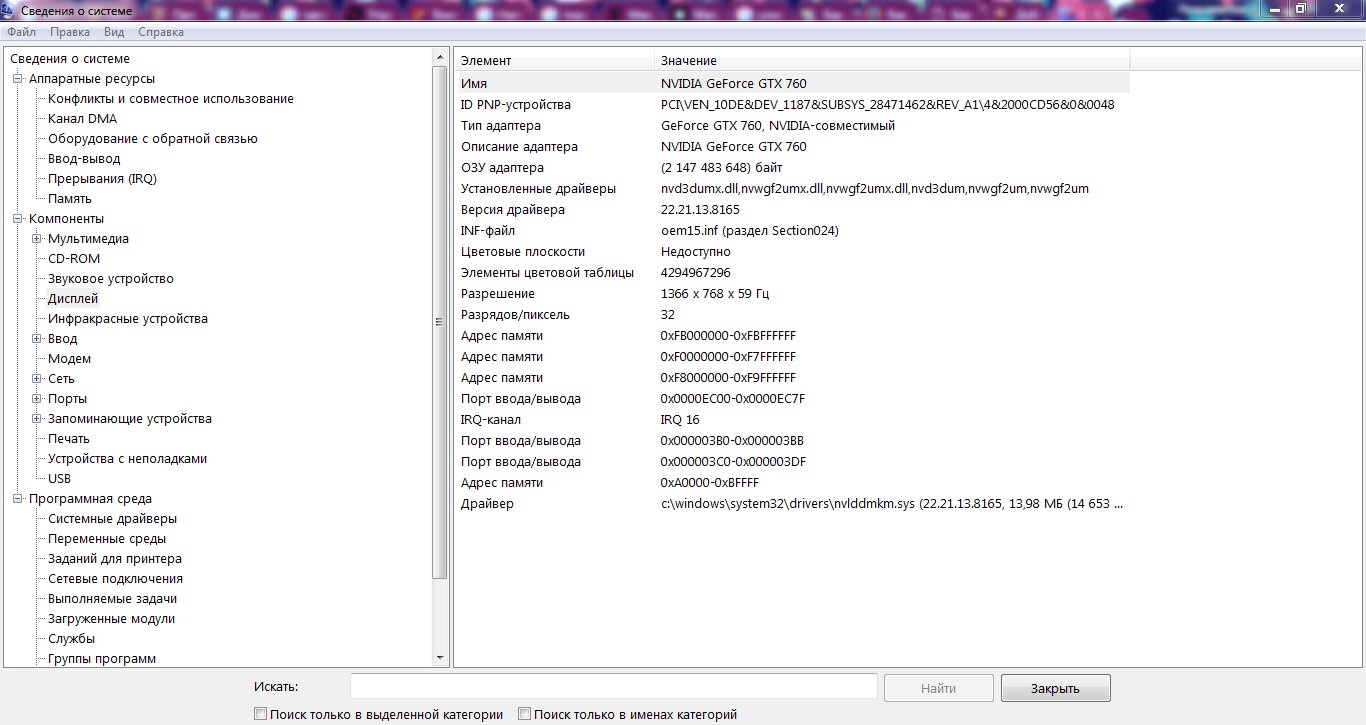1366x725 pixels.
Task: Tick 'Поиск только в выделенной категории' checkbox
Action: coord(261,715)
